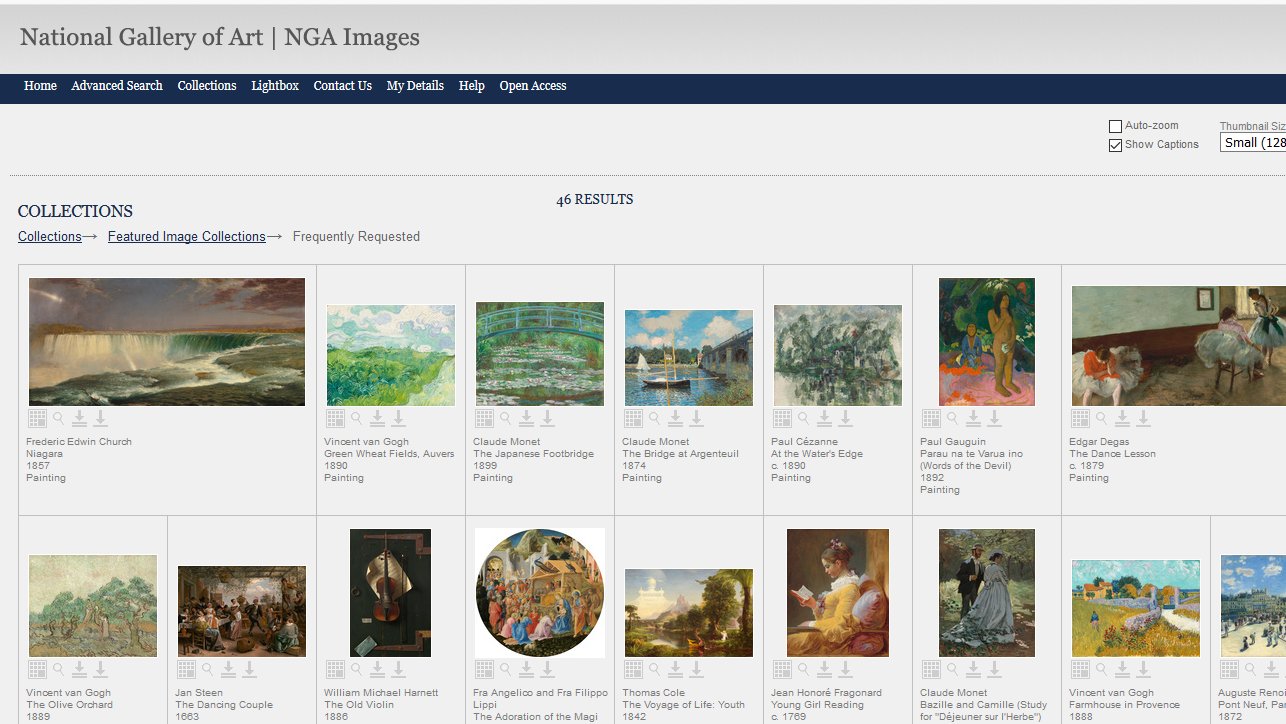Click grid icon under The Olive Orchard
This screenshot has height=724, width=1286.
(37, 669)
